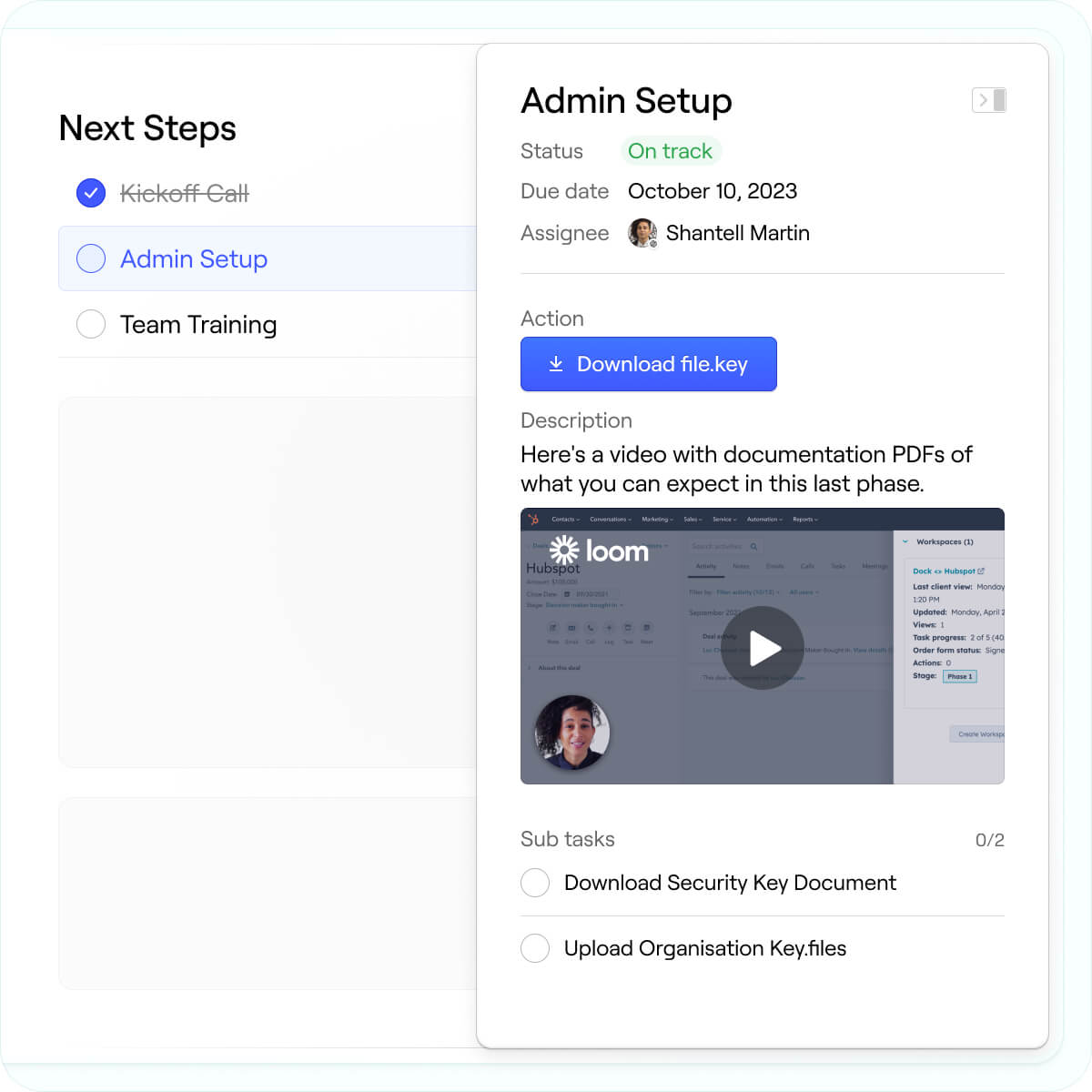Screen dimensions: 1092x1092
Task: Check the Upload Organisation Key.files subtask
Action: pyautogui.click(x=535, y=948)
